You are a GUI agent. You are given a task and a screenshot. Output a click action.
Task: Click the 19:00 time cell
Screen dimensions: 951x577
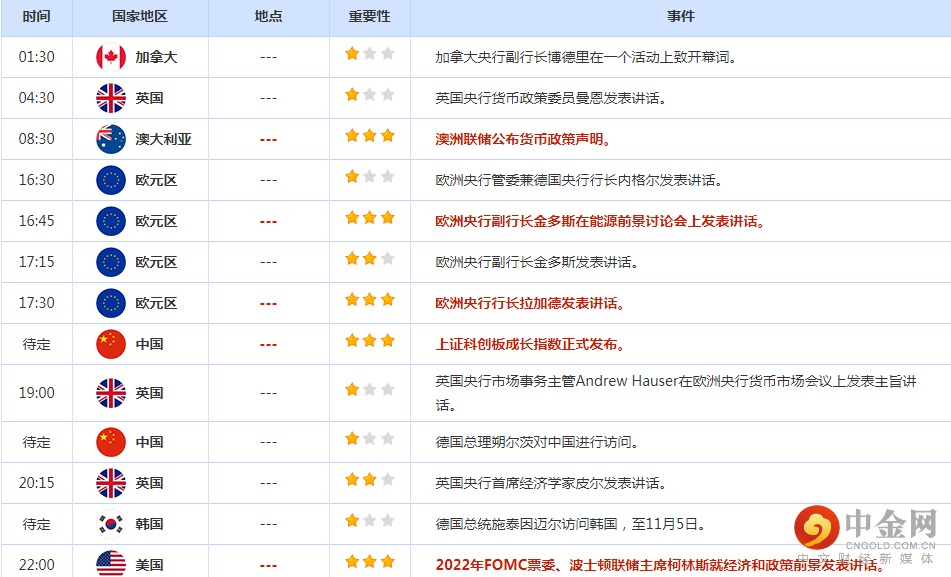[x=36, y=393]
